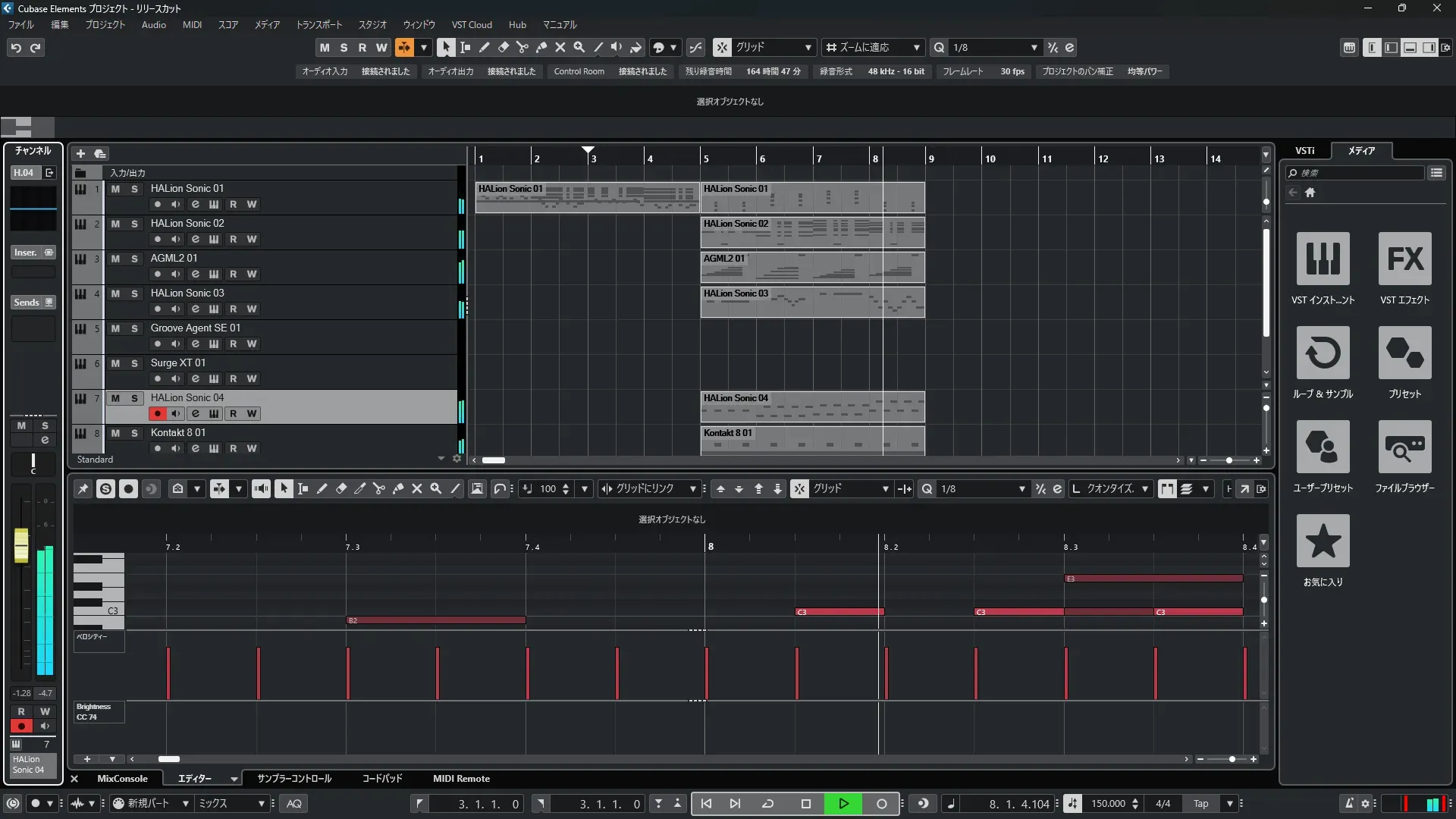Open the snap-to-zoom dropdown
This screenshot has width=1456, height=819.
click(x=916, y=47)
